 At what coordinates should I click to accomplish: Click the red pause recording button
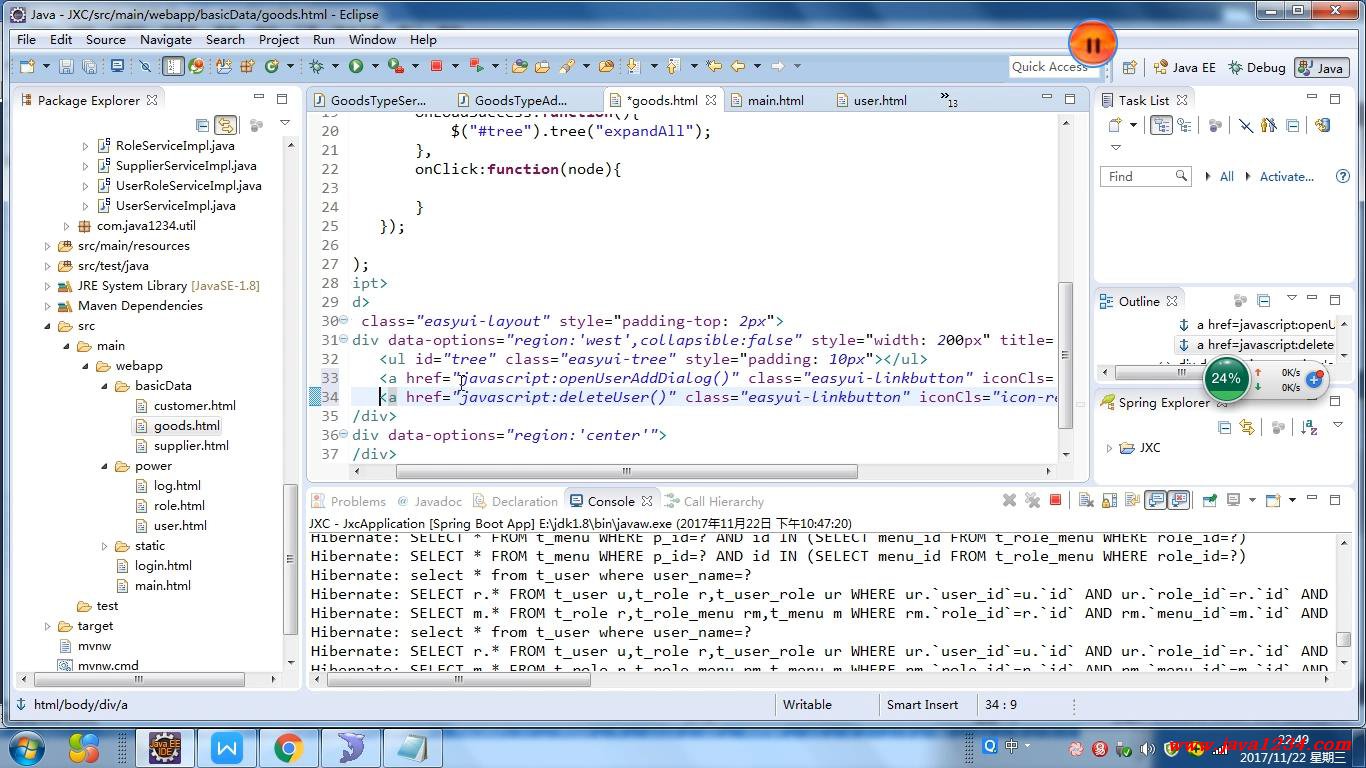pyautogui.click(x=1092, y=45)
